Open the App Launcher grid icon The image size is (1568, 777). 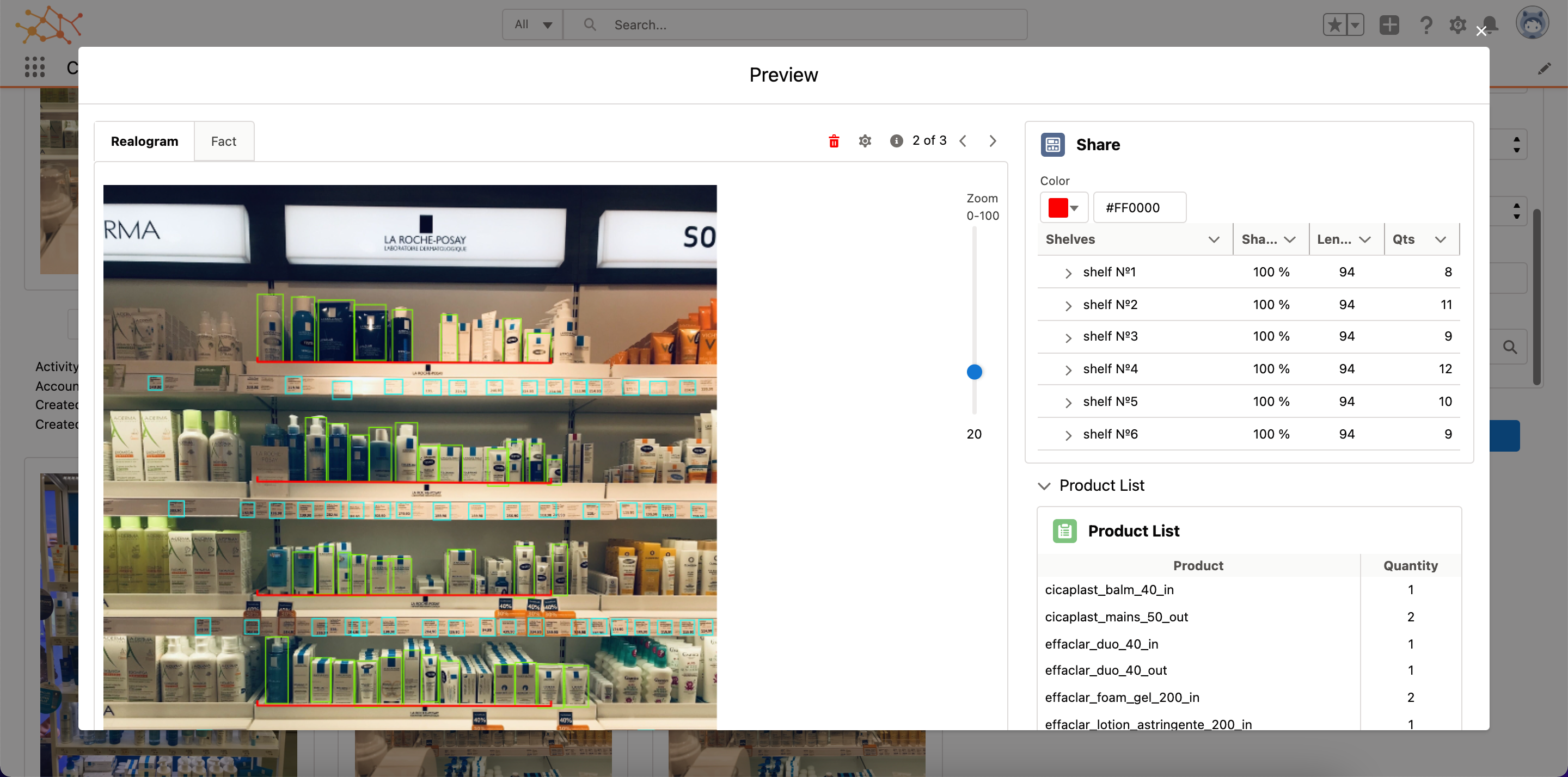click(x=34, y=67)
